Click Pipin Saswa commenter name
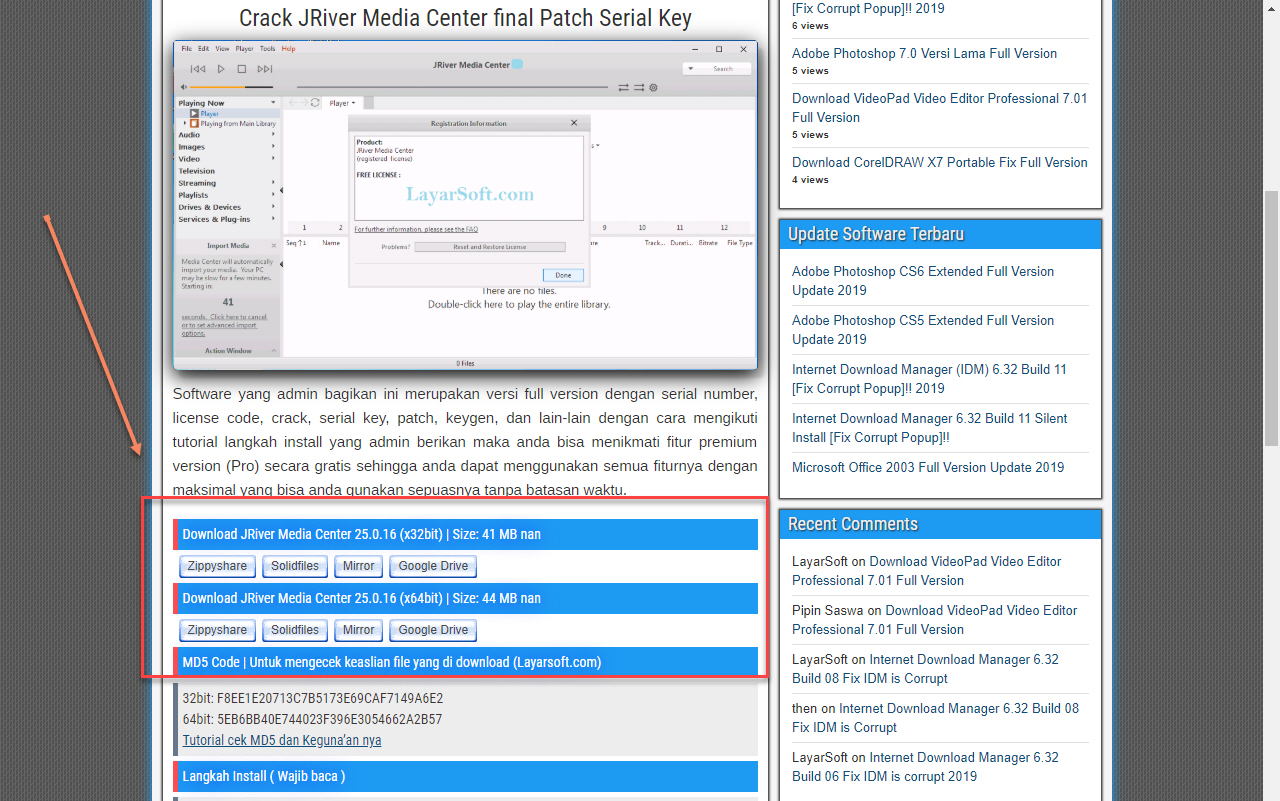 pos(827,611)
